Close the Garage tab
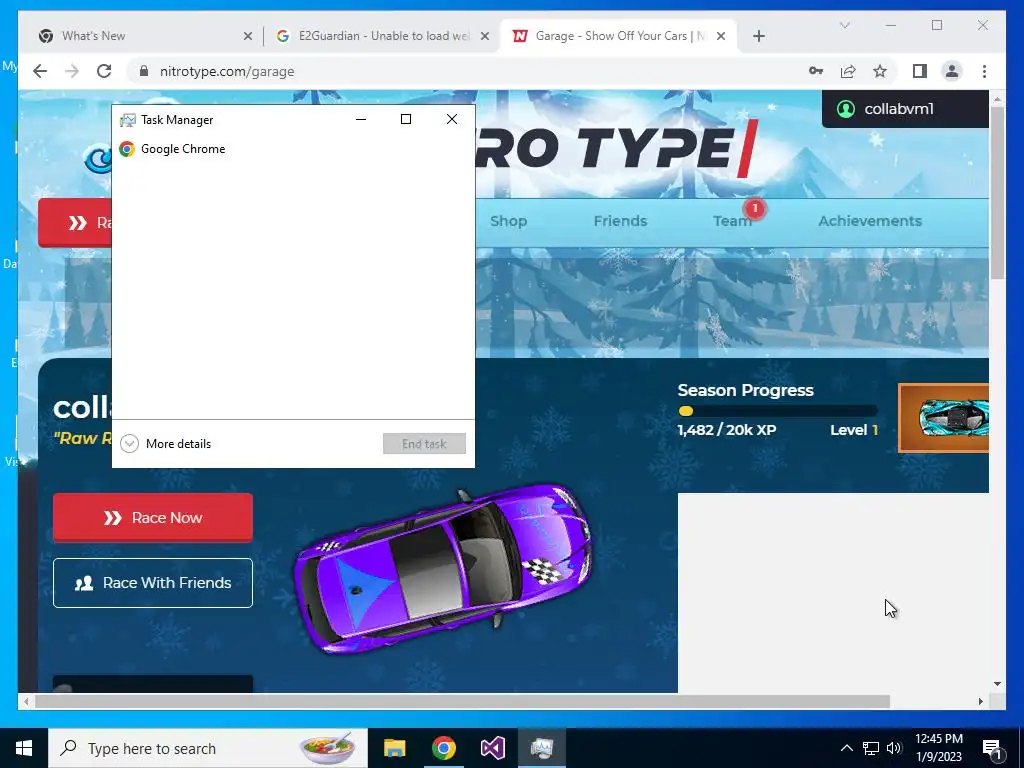Viewport: 1024px width, 768px height. [721, 36]
